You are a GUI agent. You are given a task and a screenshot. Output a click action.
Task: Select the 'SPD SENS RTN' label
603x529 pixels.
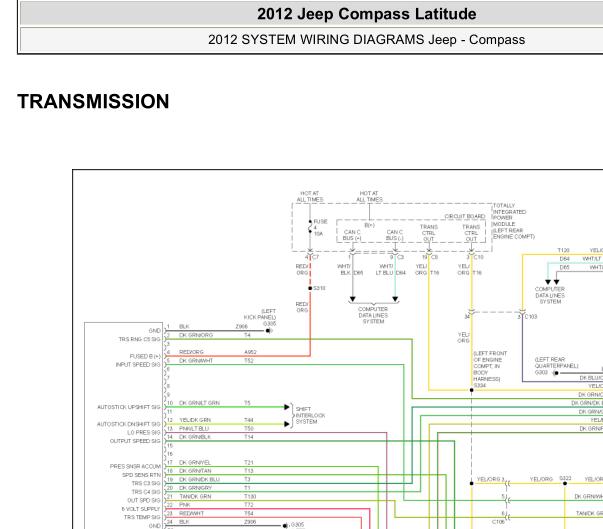click(141, 475)
